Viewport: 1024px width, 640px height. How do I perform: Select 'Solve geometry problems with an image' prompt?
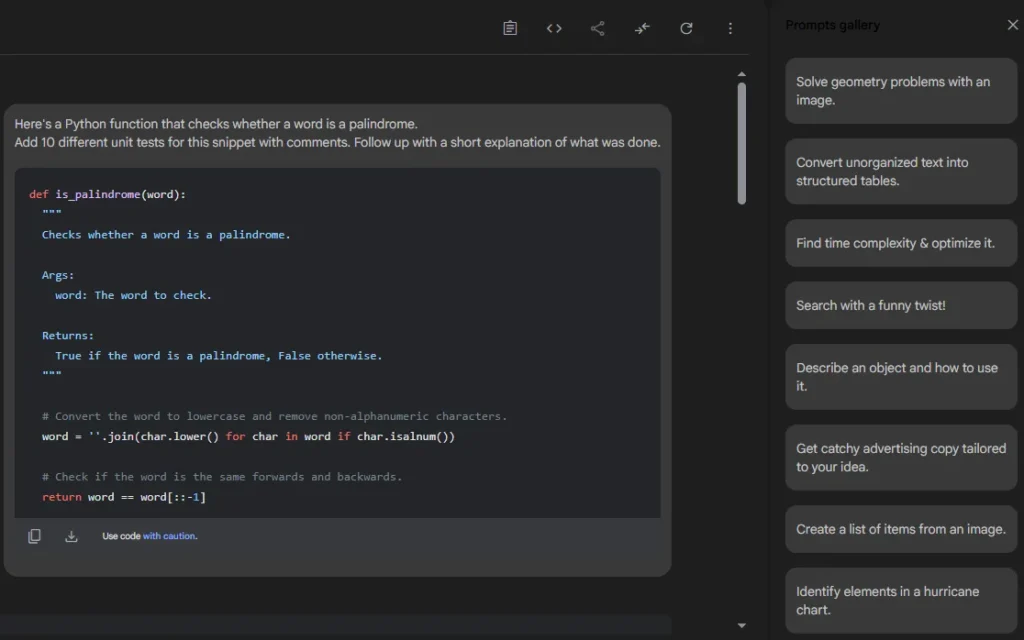(x=901, y=91)
